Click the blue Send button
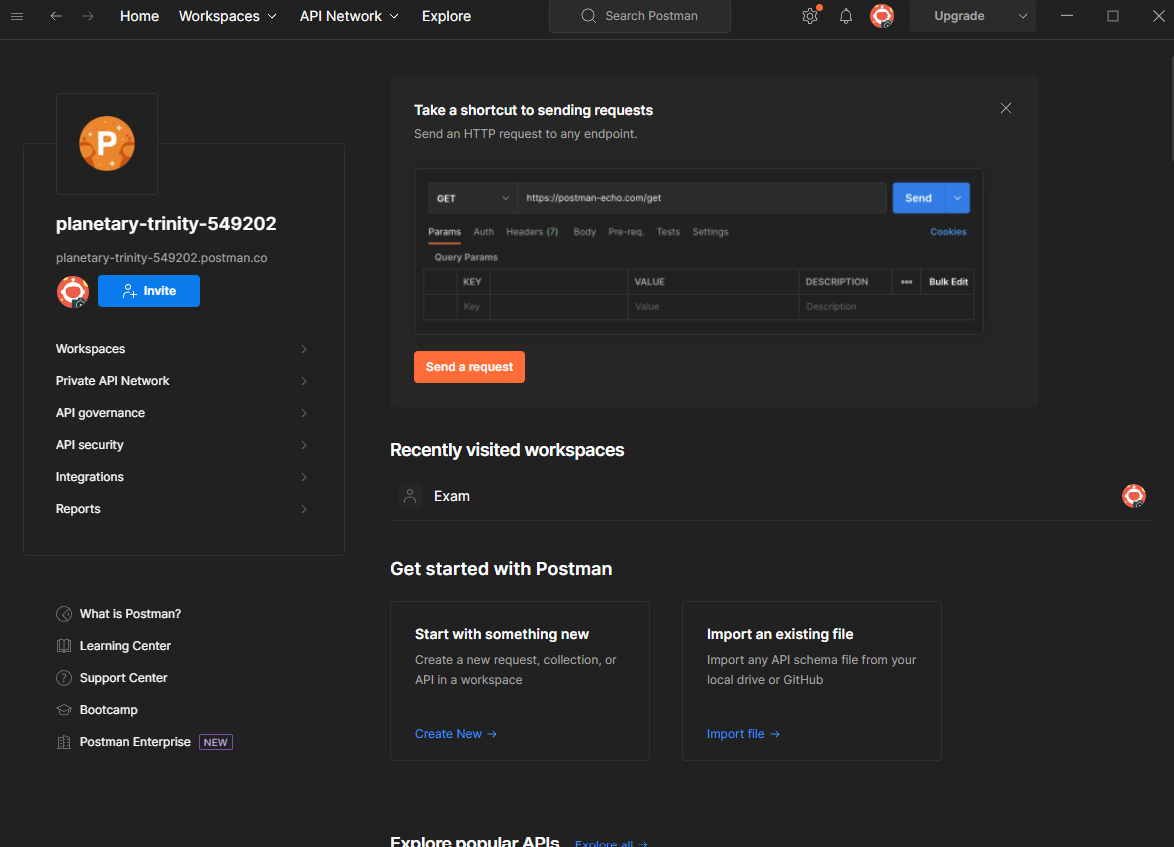Screen dimensions: 1174x847 (x=918, y=198)
